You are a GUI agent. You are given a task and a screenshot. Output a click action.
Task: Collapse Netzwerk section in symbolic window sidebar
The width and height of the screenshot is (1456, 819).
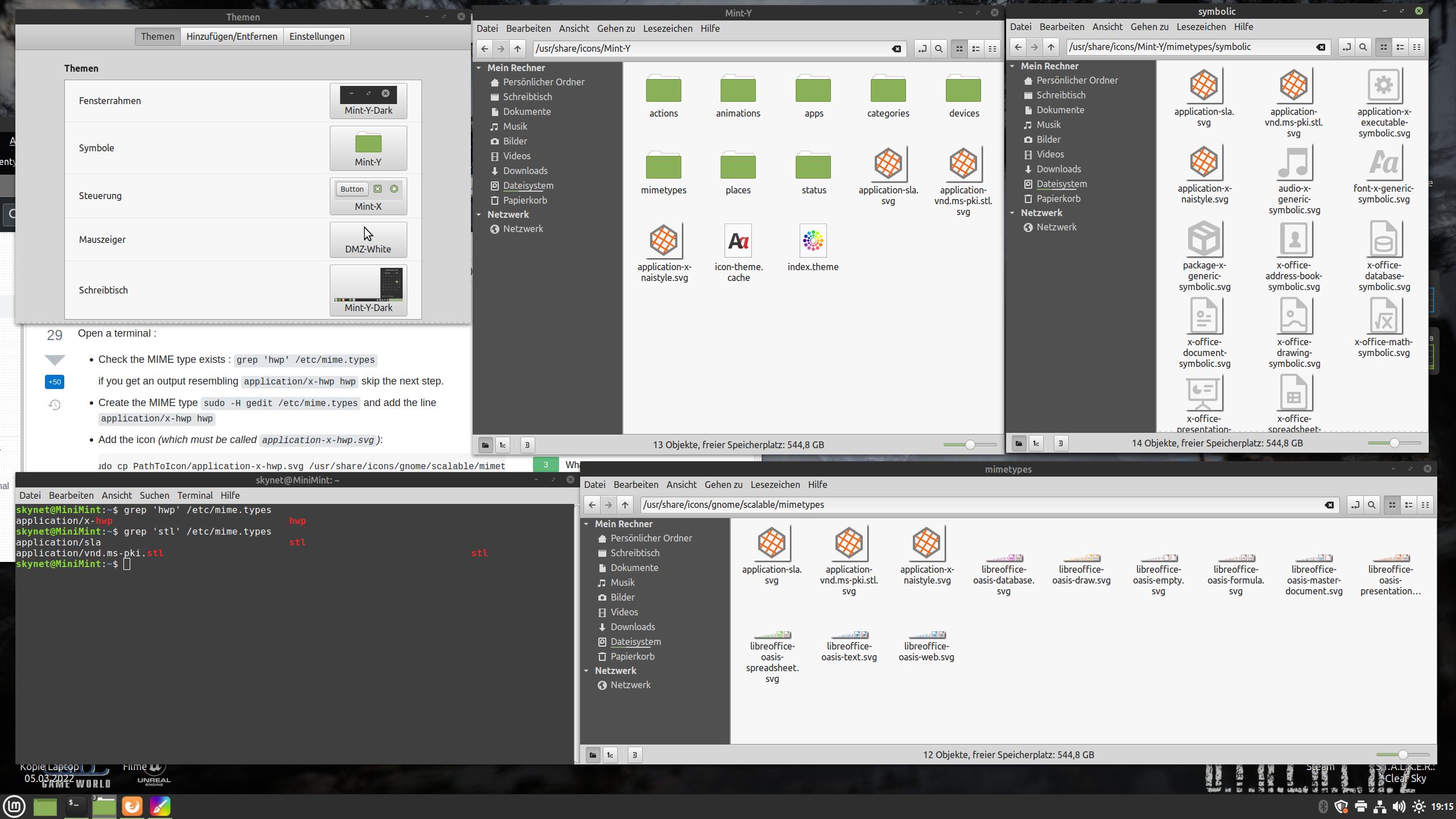click(x=1012, y=213)
